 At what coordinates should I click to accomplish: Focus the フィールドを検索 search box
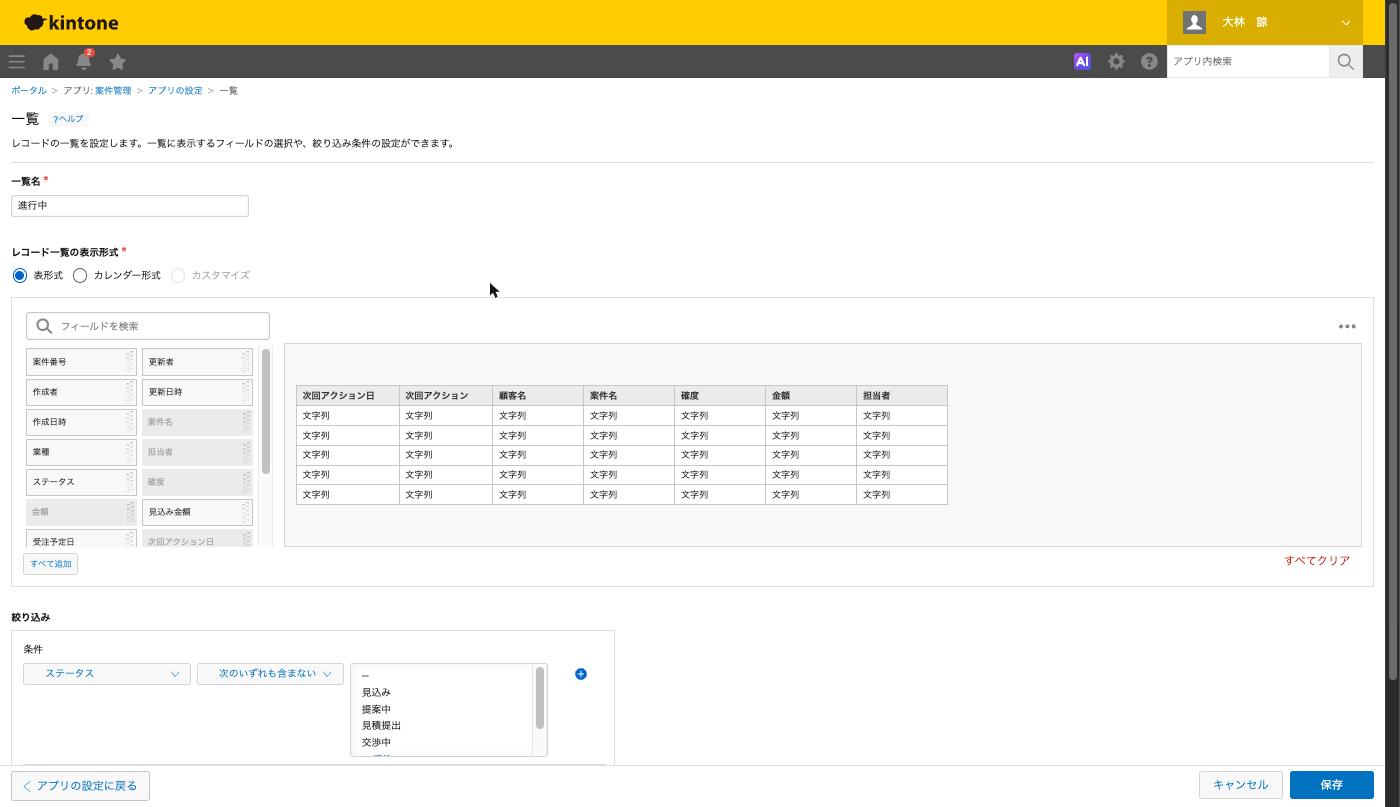click(148, 326)
